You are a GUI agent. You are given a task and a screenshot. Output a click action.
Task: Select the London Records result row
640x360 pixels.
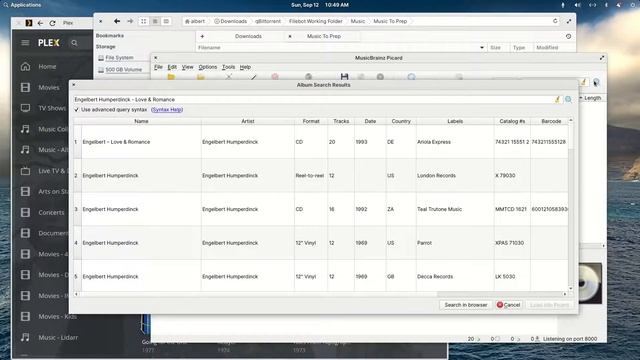point(321,176)
